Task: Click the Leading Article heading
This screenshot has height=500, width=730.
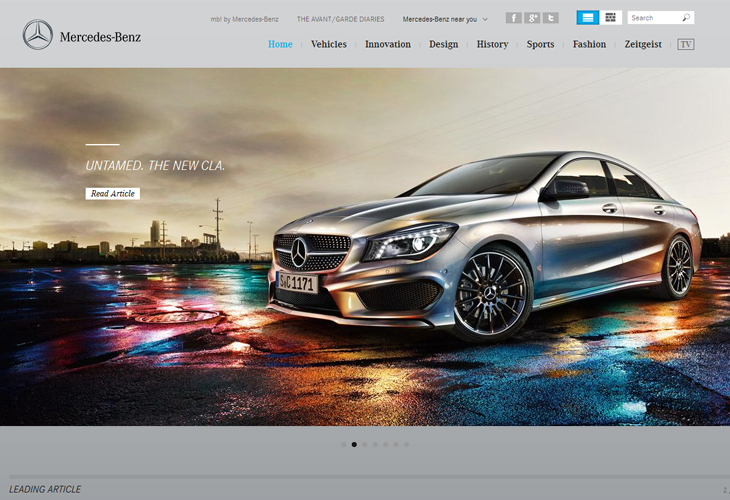Action: pos(45,489)
